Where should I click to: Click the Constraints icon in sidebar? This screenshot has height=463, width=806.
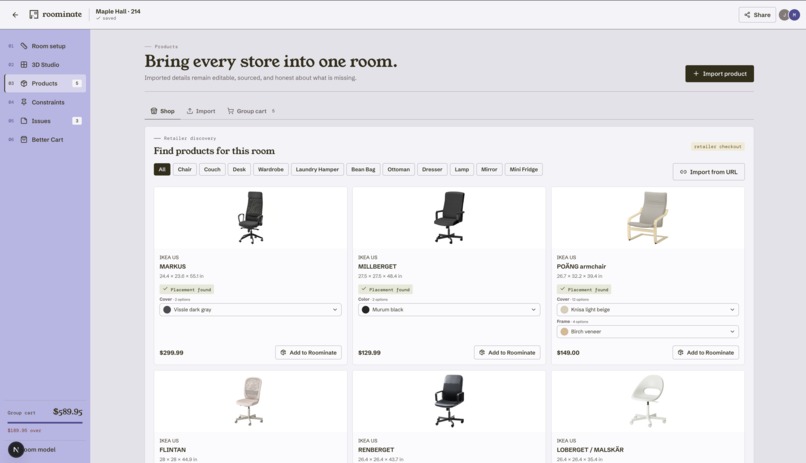(24, 102)
